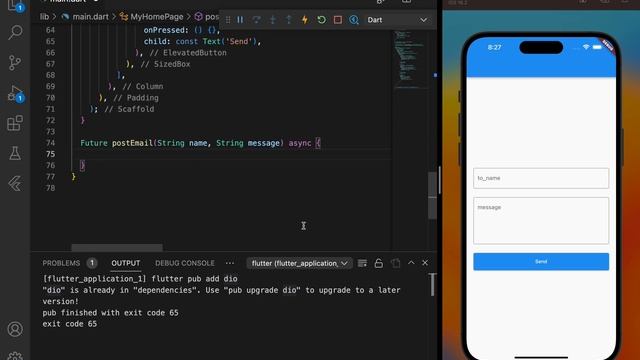Click the to_name field in simulator
Viewport: 640px width, 360px height.
coord(541,178)
